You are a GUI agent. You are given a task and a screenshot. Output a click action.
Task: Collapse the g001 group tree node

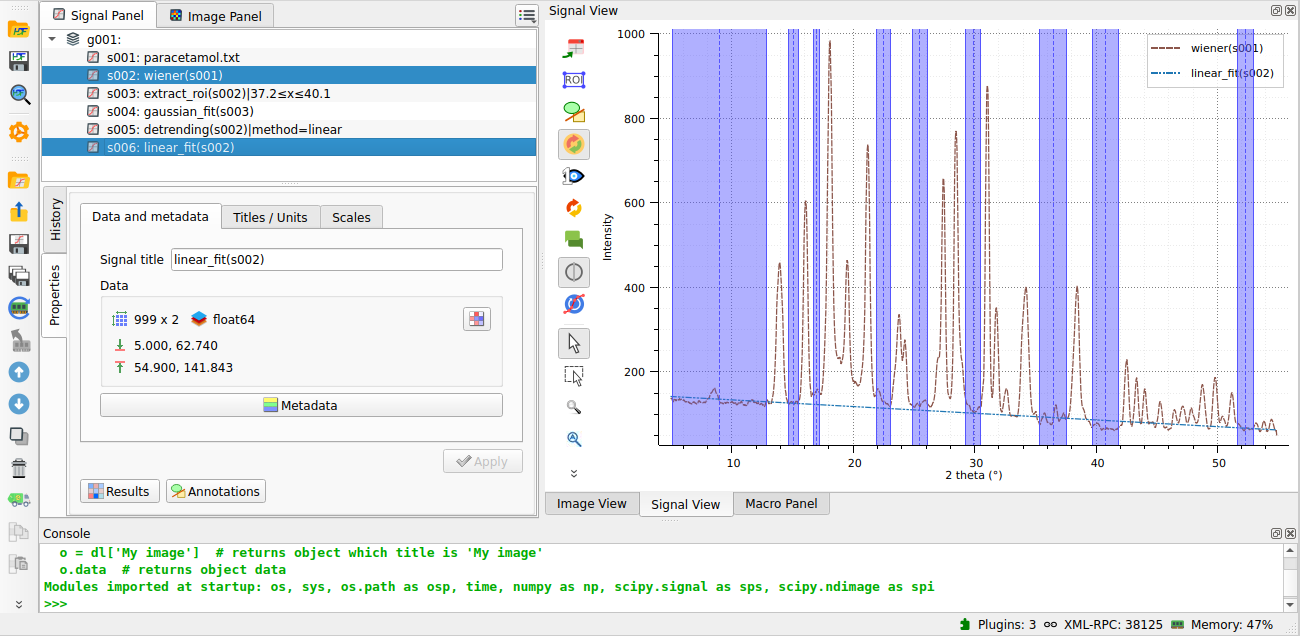[x=52, y=39]
